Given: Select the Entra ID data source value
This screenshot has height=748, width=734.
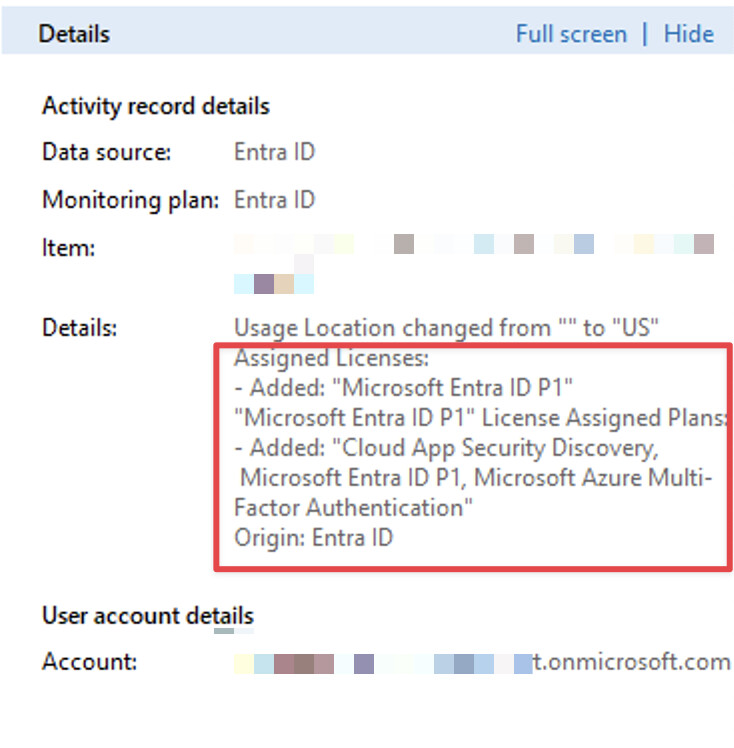Looking at the screenshot, I should pyautogui.click(x=274, y=153).
